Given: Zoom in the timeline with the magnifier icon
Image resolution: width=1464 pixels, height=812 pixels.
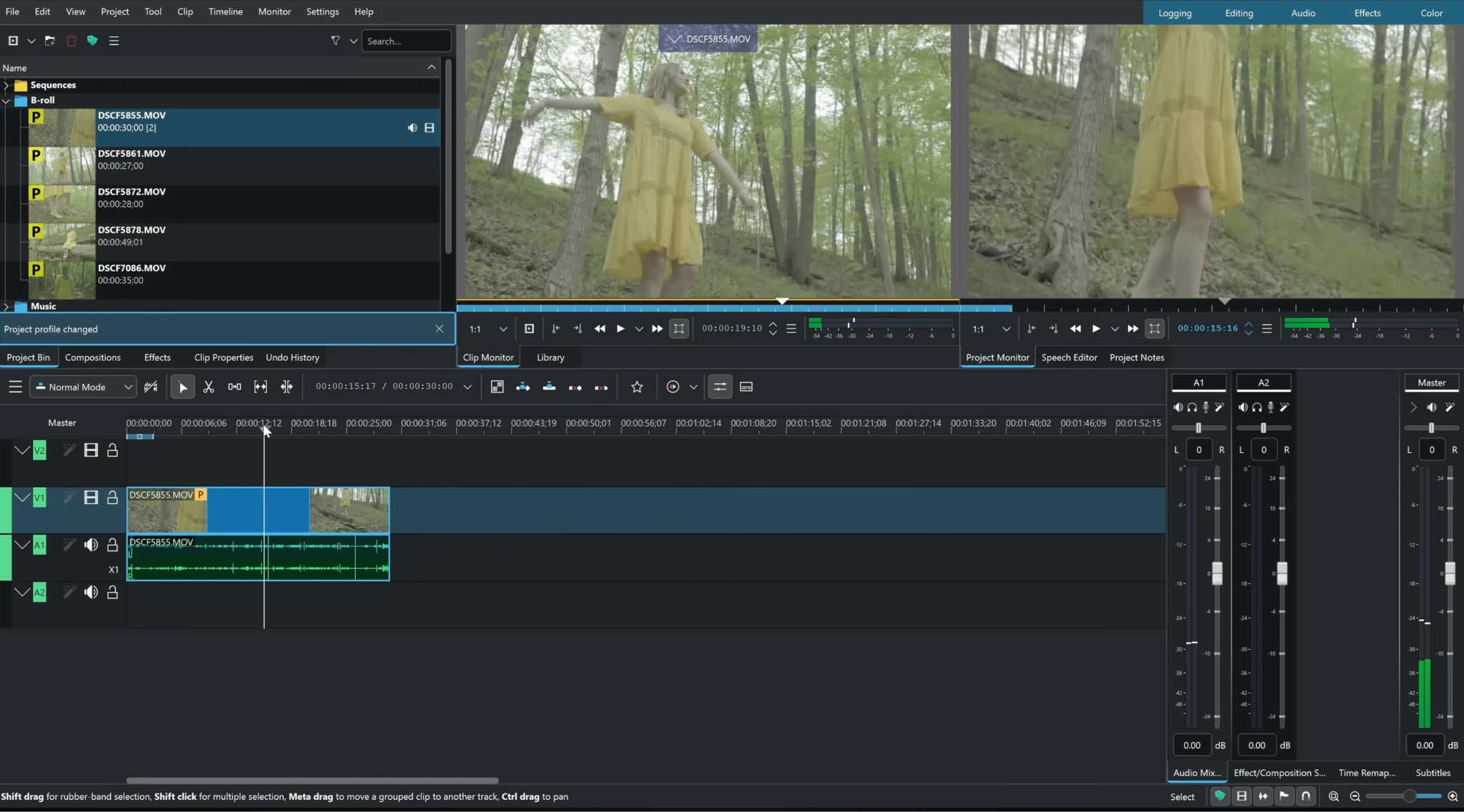Looking at the screenshot, I should (1452, 796).
